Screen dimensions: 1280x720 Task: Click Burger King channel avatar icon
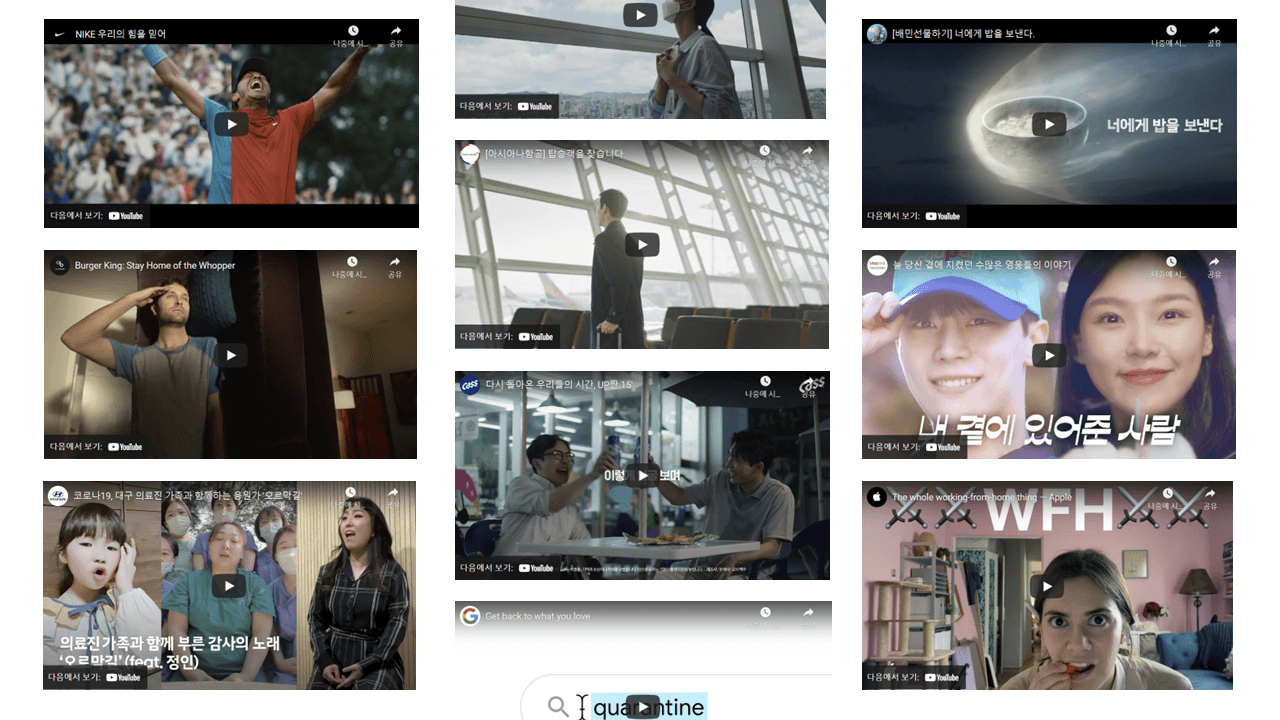point(60,266)
